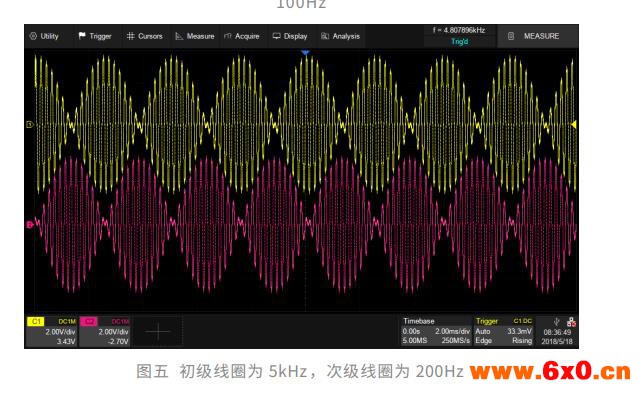Viewport: 643px width, 394px height.
Task: Click the Acquire waveform icon
Action: pos(228,36)
